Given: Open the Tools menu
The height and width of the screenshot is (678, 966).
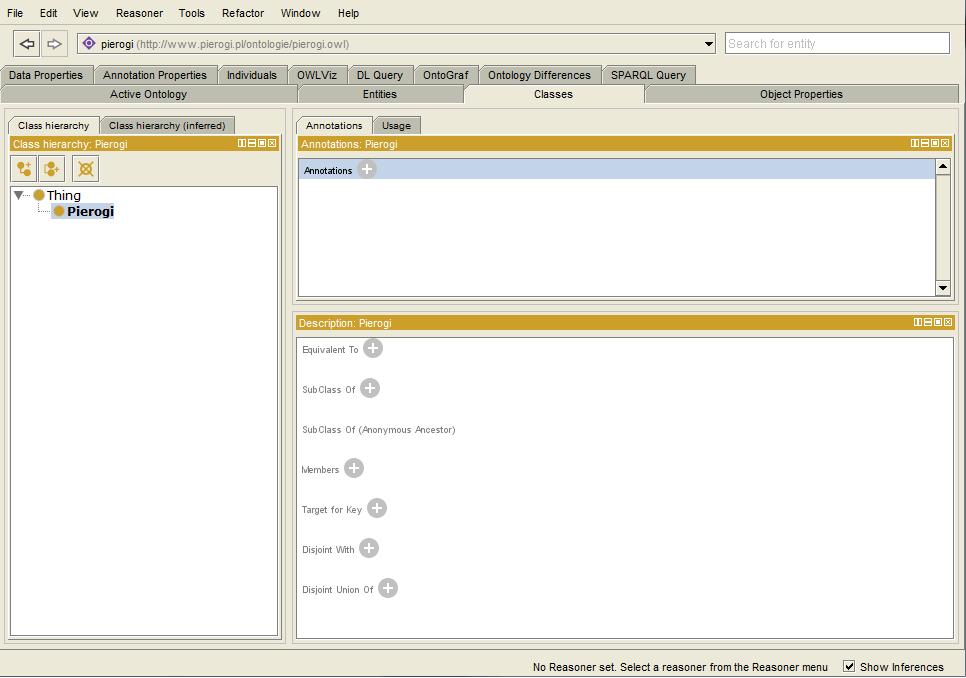Looking at the screenshot, I should [192, 13].
